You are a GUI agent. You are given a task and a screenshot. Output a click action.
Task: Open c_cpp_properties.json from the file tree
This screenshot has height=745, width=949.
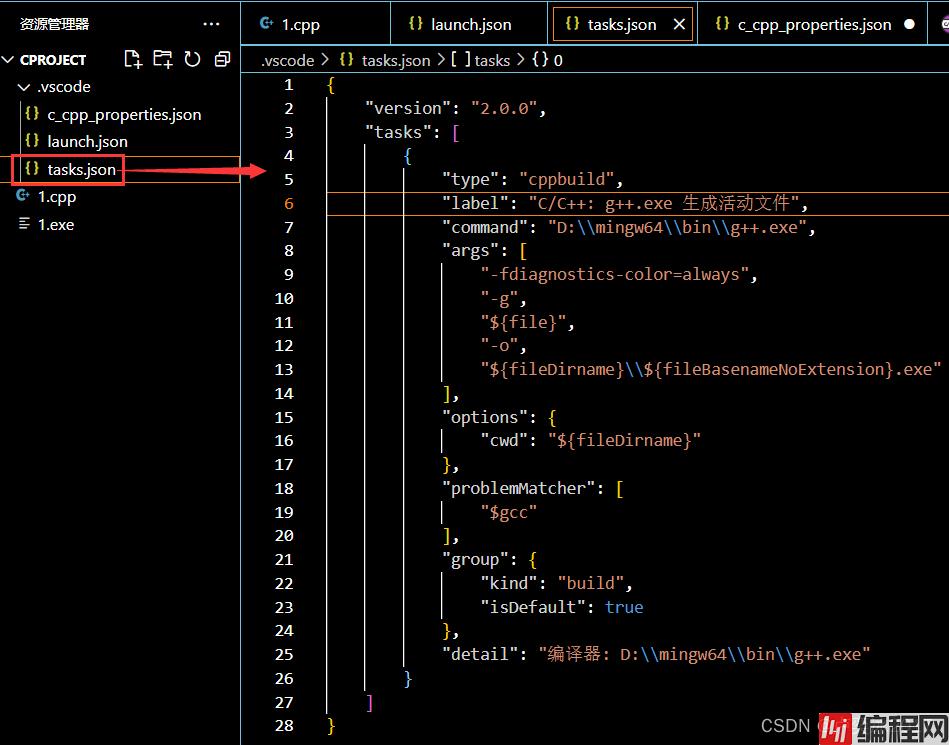click(124, 114)
